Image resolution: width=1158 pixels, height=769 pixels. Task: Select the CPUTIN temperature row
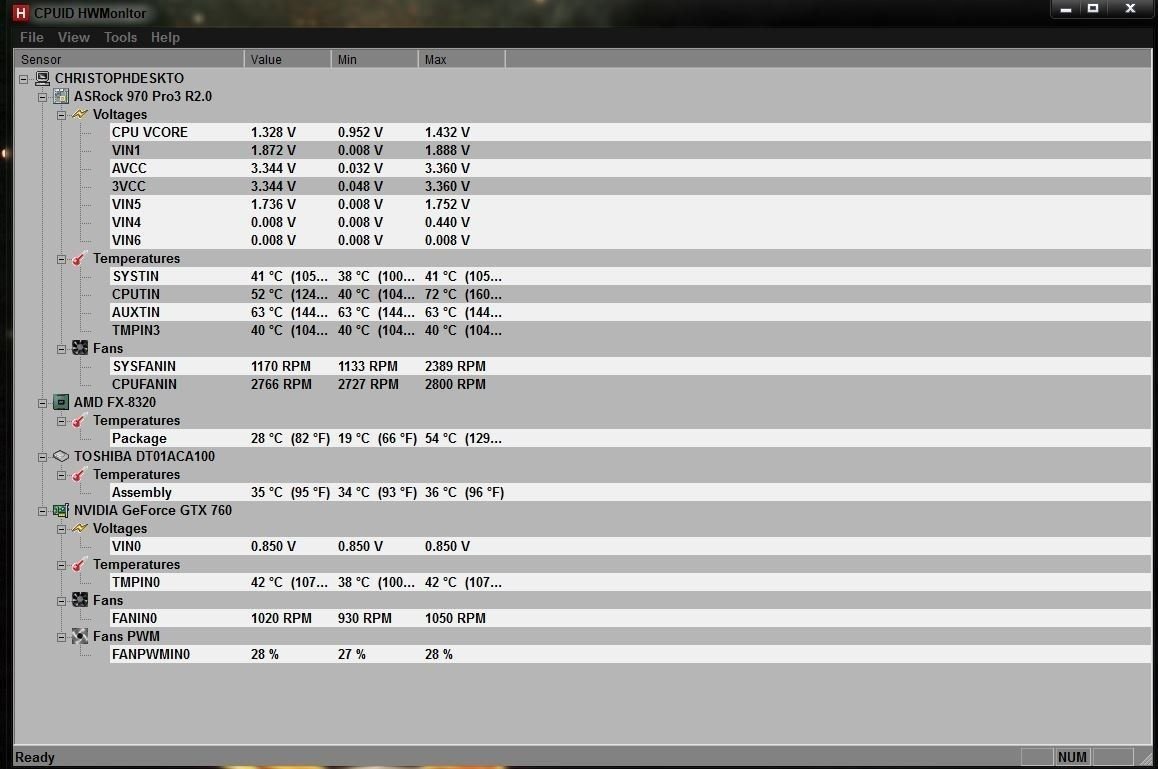pyautogui.click(x=630, y=294)
